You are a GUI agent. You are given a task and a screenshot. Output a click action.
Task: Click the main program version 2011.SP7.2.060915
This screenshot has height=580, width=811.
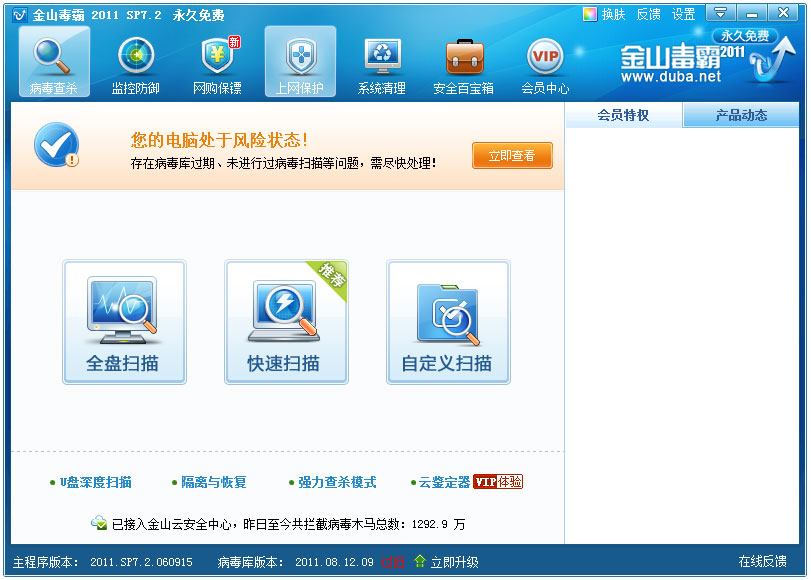[141, 562]
